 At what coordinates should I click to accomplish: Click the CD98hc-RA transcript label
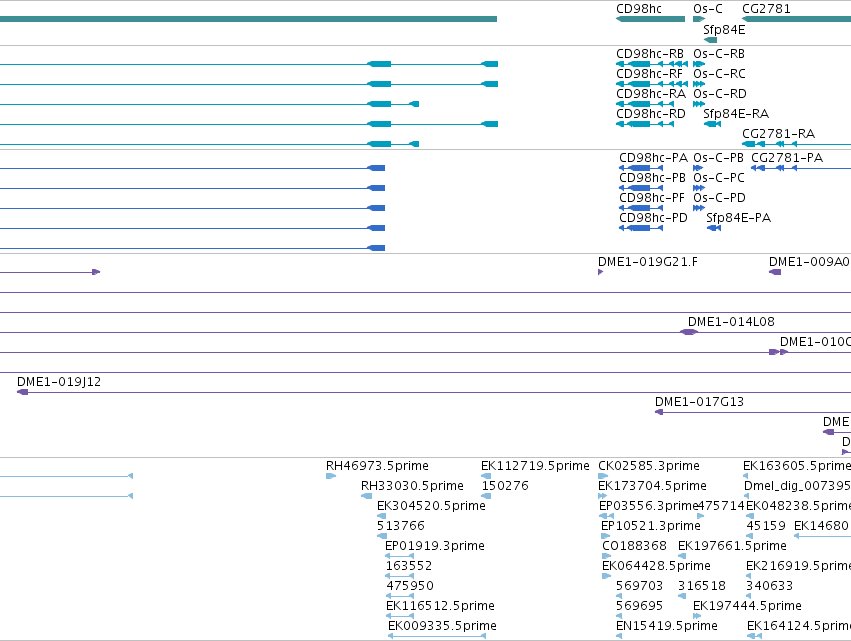(x=650, y=94)
